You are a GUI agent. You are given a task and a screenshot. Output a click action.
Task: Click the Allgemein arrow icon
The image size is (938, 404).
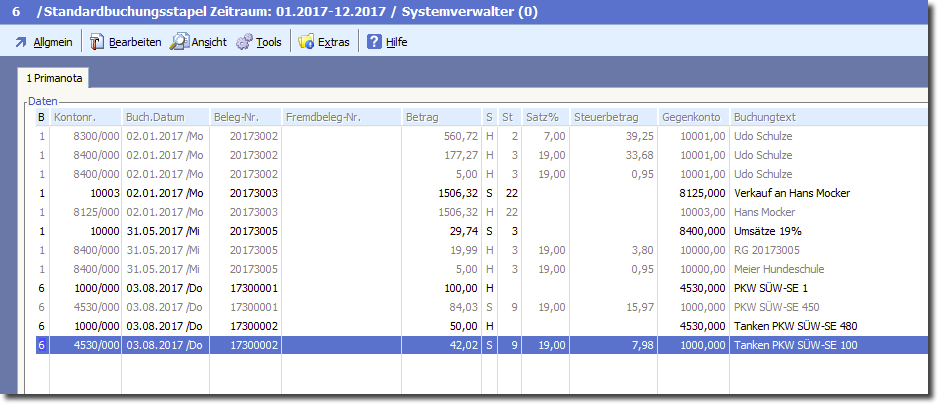point(21,42)
